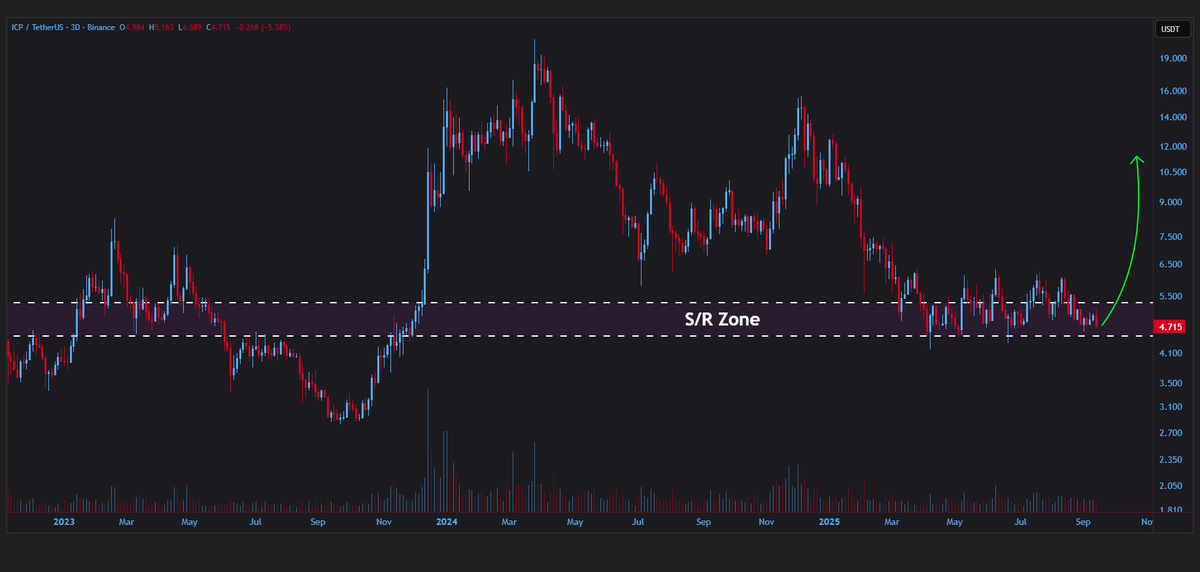Click the -0.268 (-5.38%) change readout

click(263, 28)
